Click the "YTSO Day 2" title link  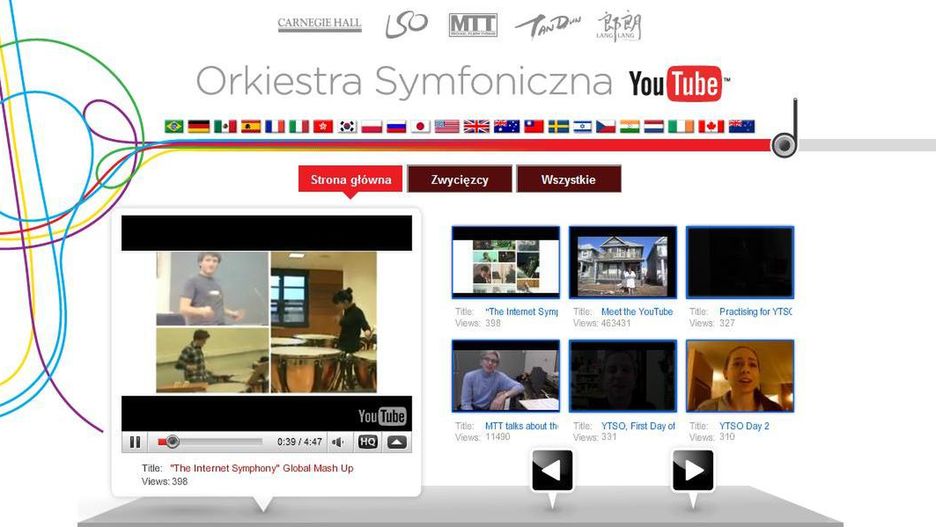(744, 426)
